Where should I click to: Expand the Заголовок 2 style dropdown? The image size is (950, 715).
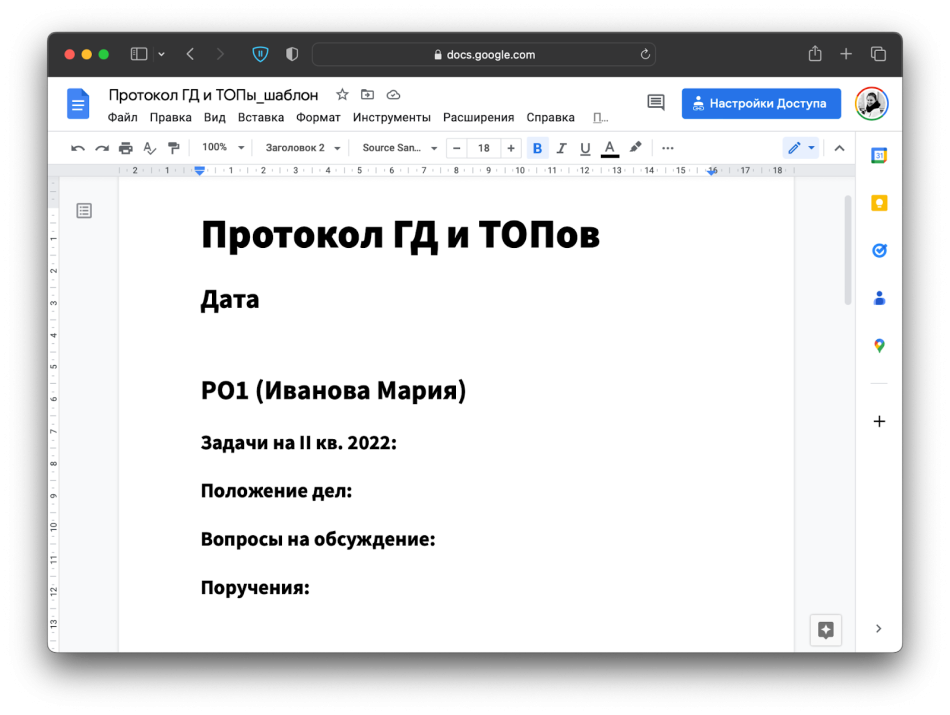302,148
